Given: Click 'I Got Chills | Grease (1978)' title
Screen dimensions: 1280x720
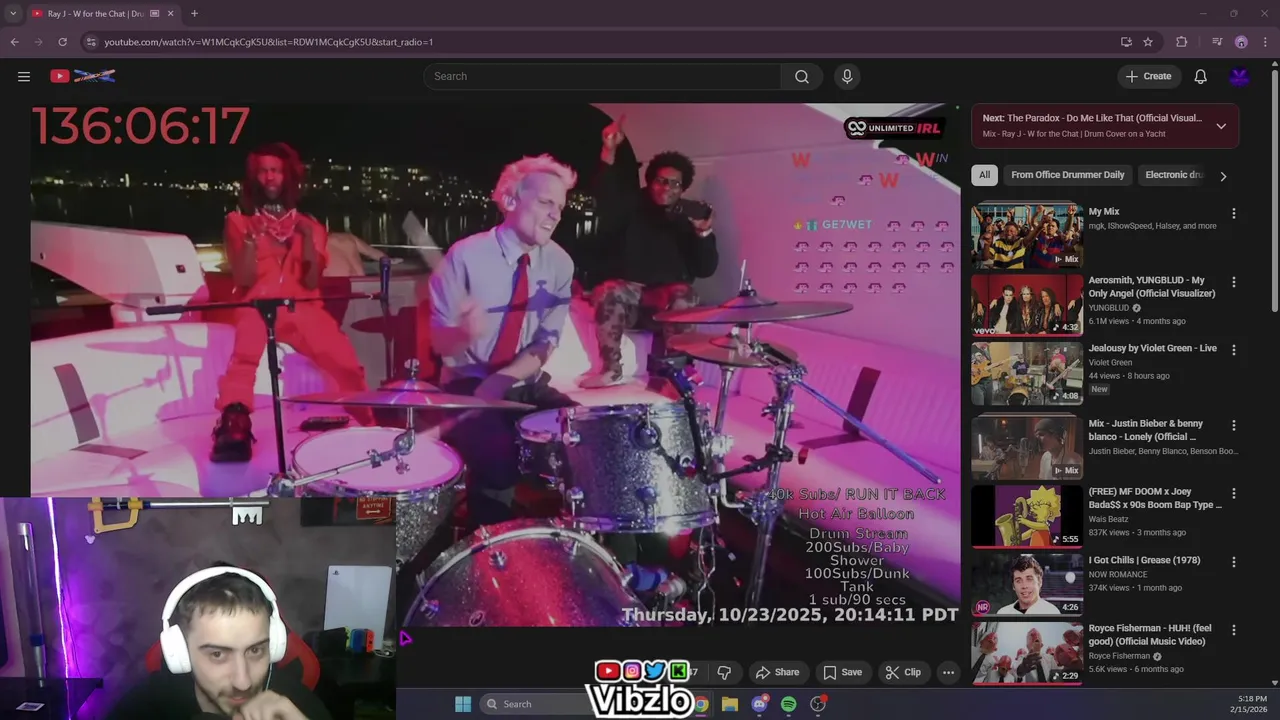Looking at the screenshot, I should pyautogui.click(x=1144, y=560).
